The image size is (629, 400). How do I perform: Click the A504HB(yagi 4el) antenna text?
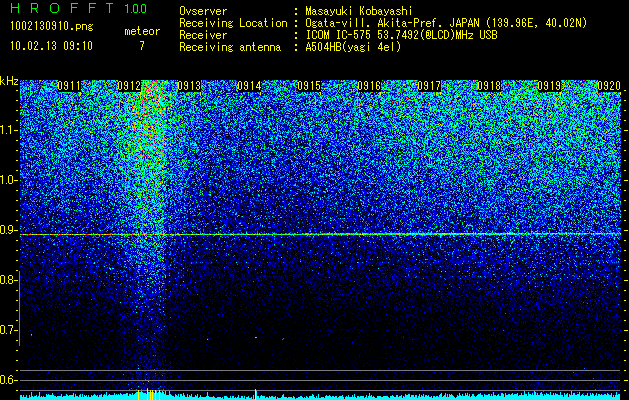pos(353,47)
